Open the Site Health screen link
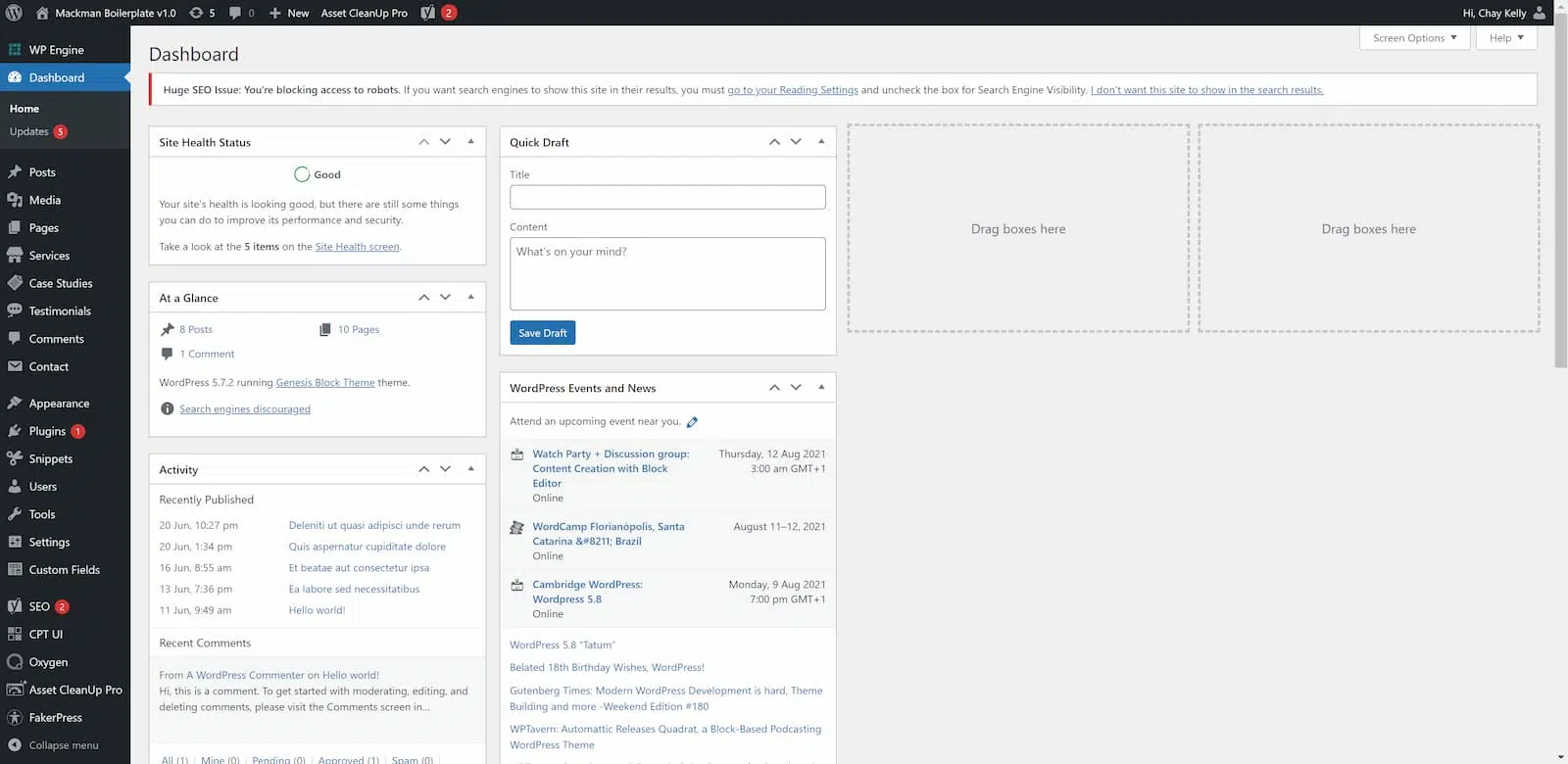This screenshot has width=1568, height=764. click(x=358, y=247)
